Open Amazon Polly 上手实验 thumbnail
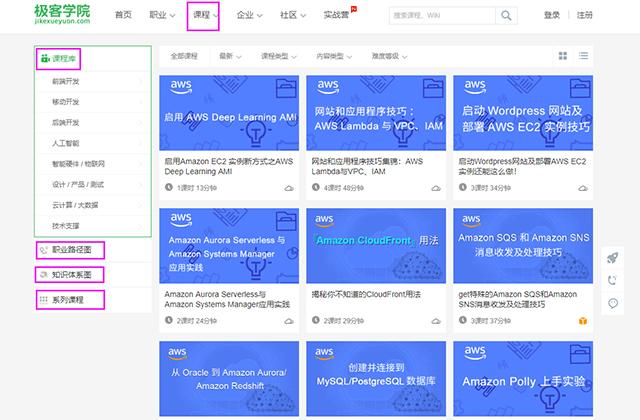The height and width of the screenshot is (420, 640). click(523, 379)
